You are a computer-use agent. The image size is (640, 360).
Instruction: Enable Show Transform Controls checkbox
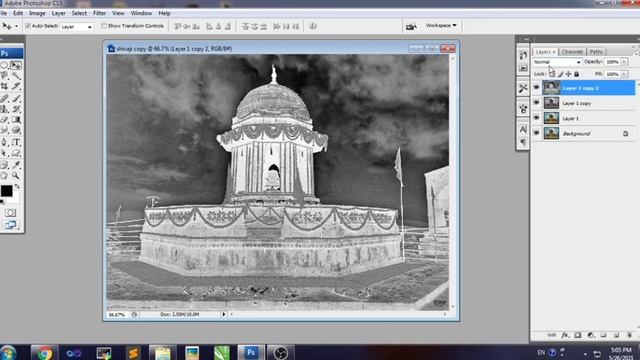[104, 26]
